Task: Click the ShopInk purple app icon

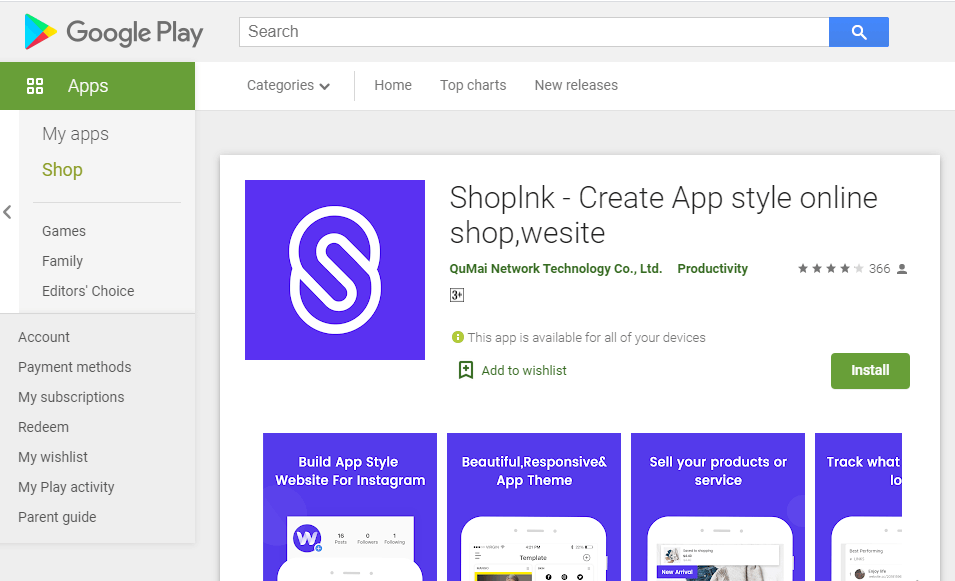Action: [x=335, y=270]
